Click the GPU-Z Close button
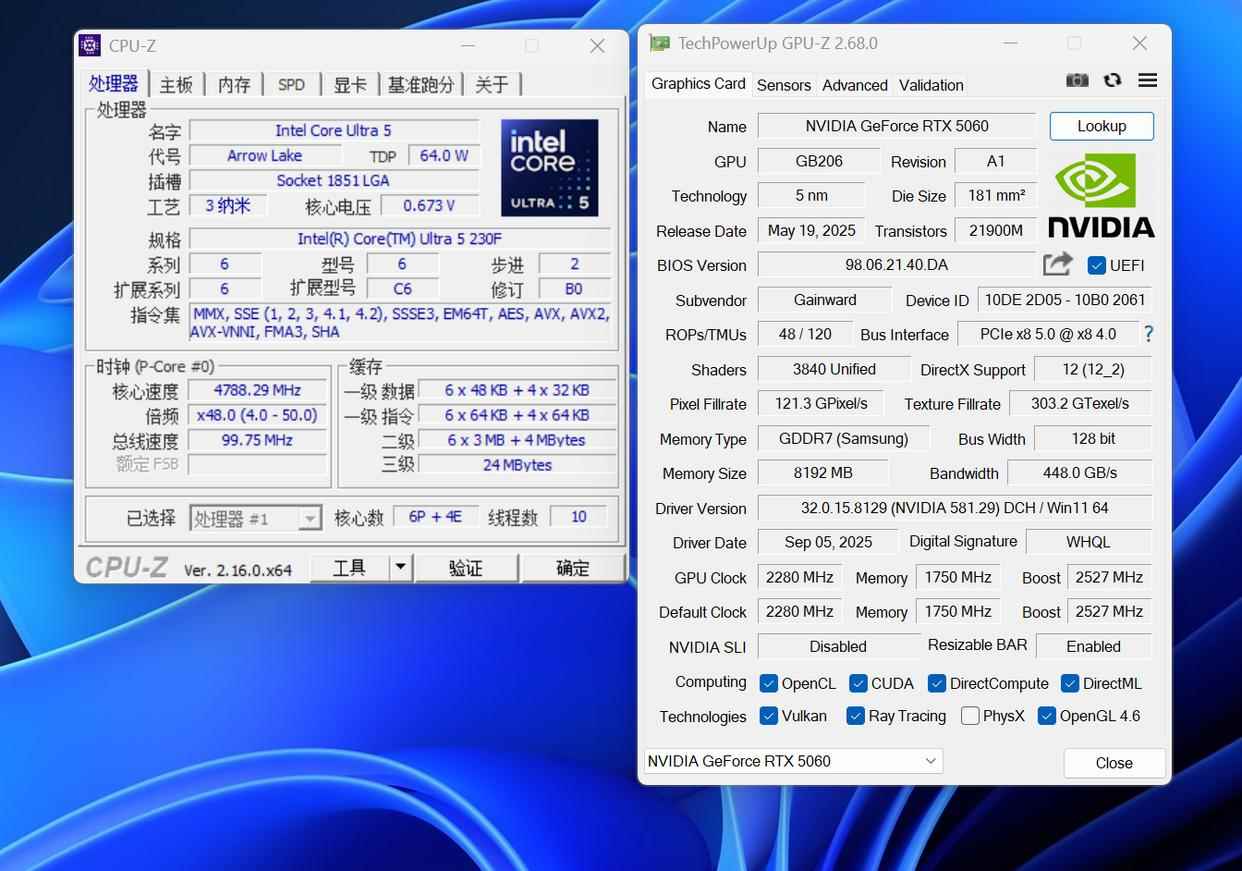 click(1114, 763)
